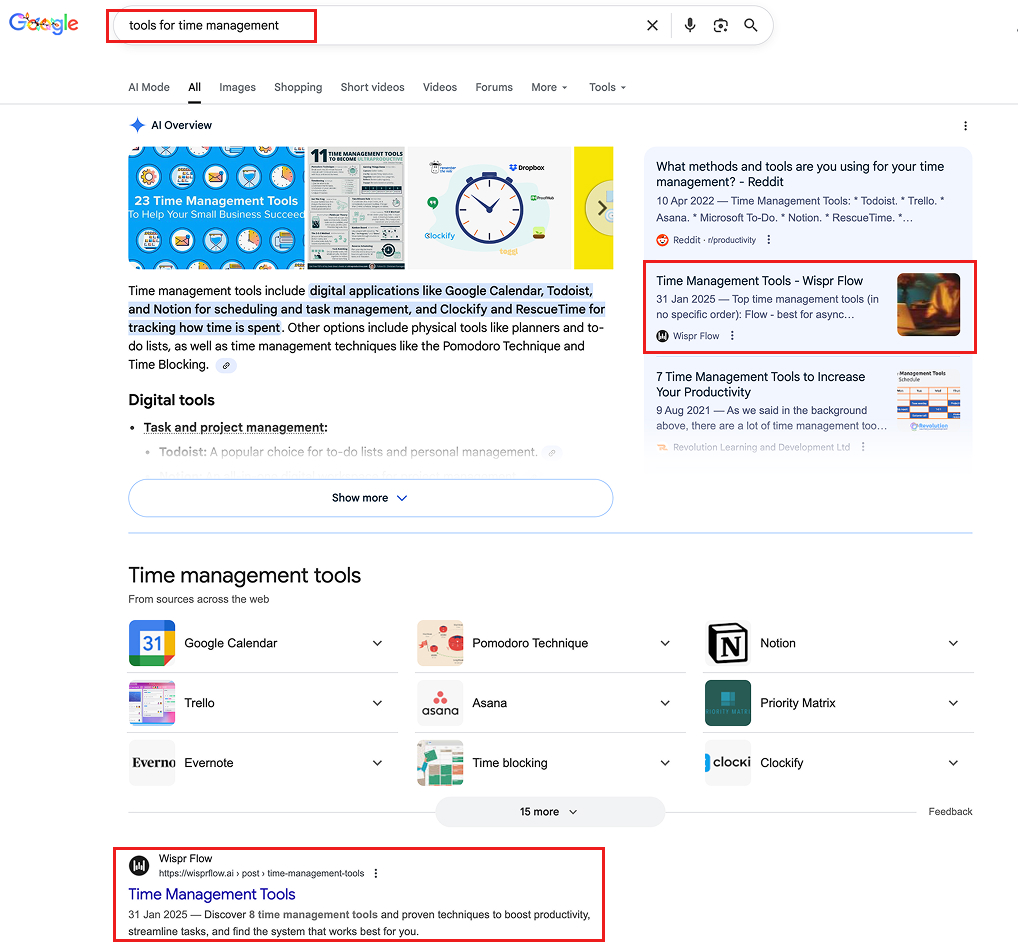Clear the search query with the X icon
1018x947 pixels.
653,25
